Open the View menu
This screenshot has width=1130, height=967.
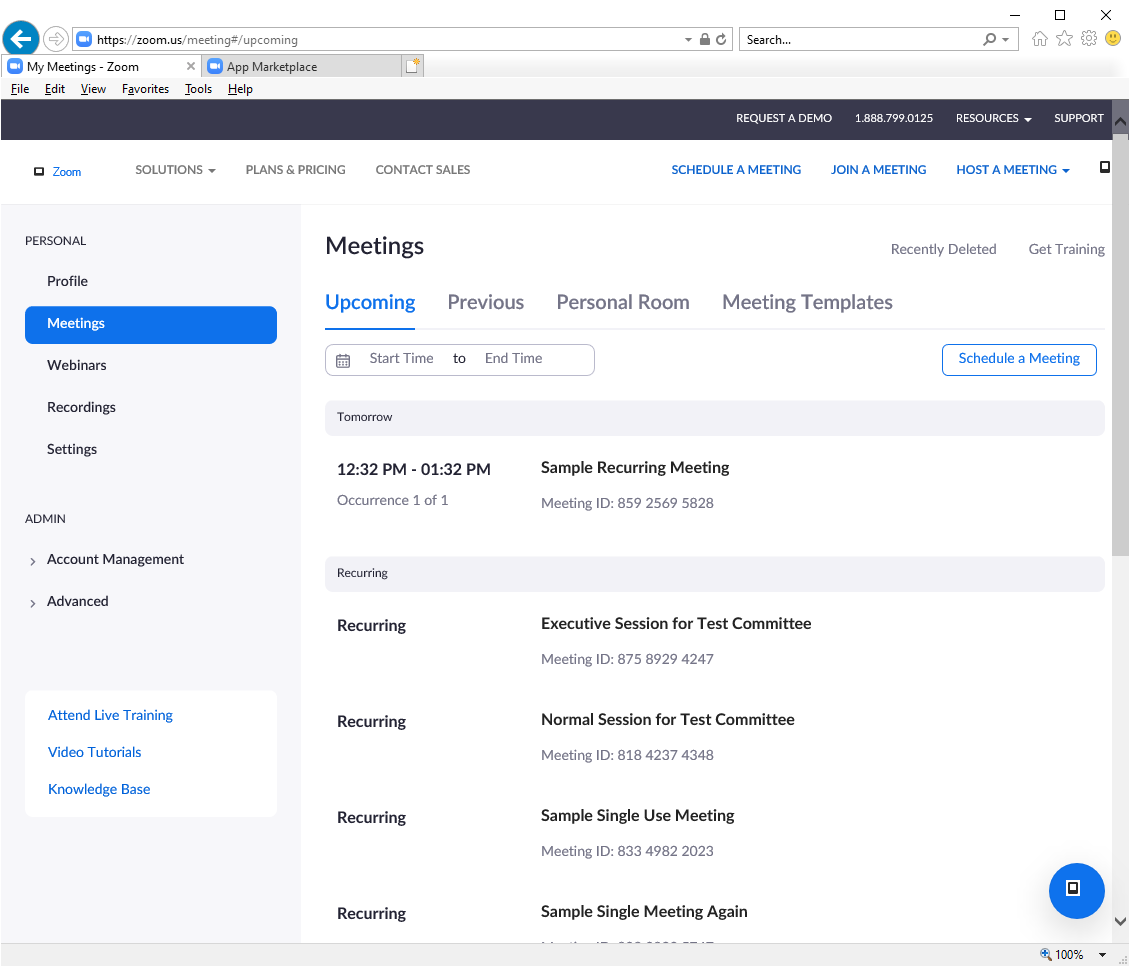(x=93, y=89)
